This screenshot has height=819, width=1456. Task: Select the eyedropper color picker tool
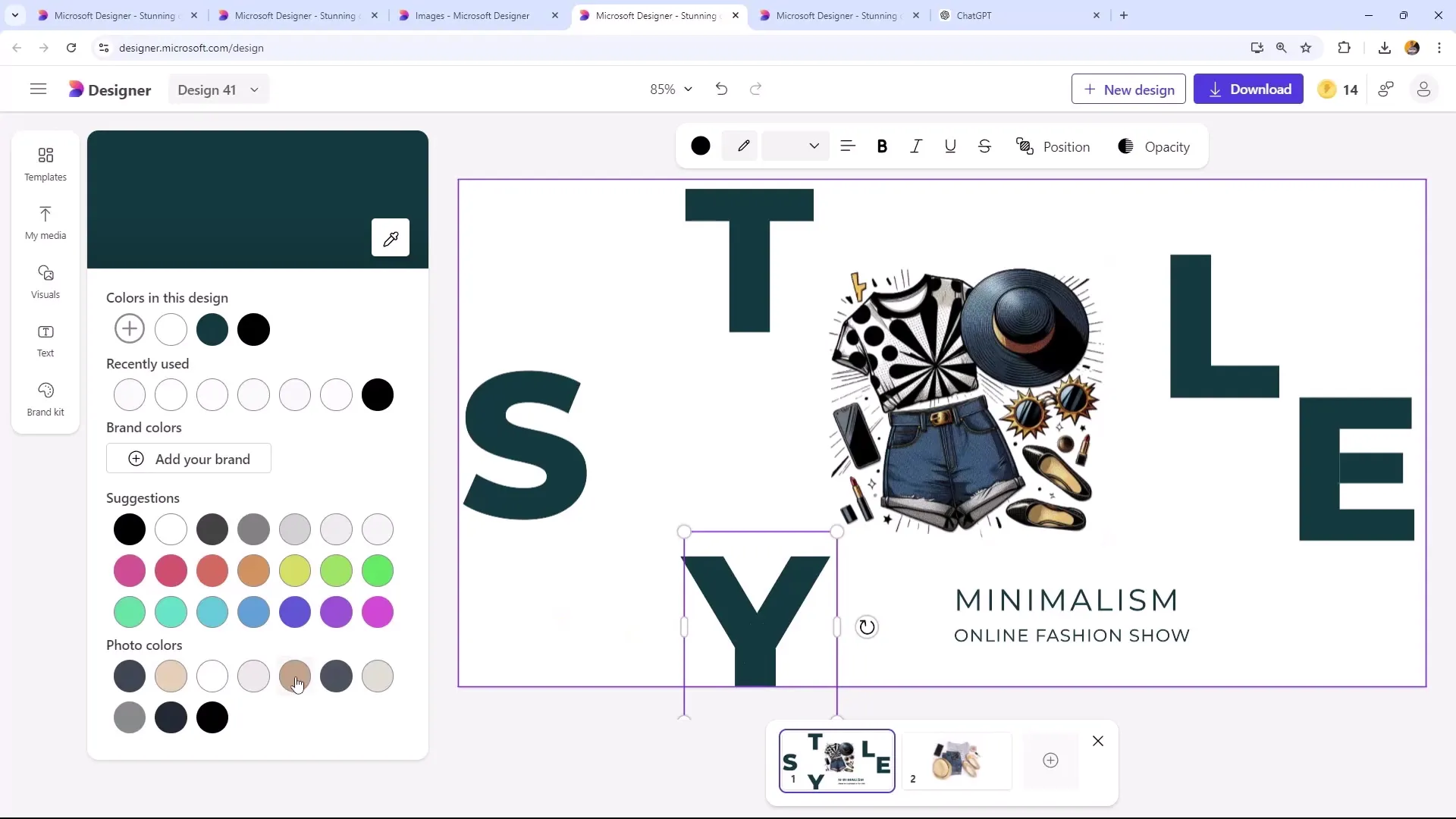391,238
